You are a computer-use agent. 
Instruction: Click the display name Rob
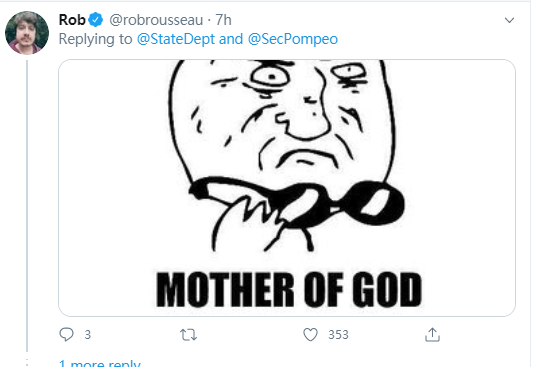[x=72, y=20]
